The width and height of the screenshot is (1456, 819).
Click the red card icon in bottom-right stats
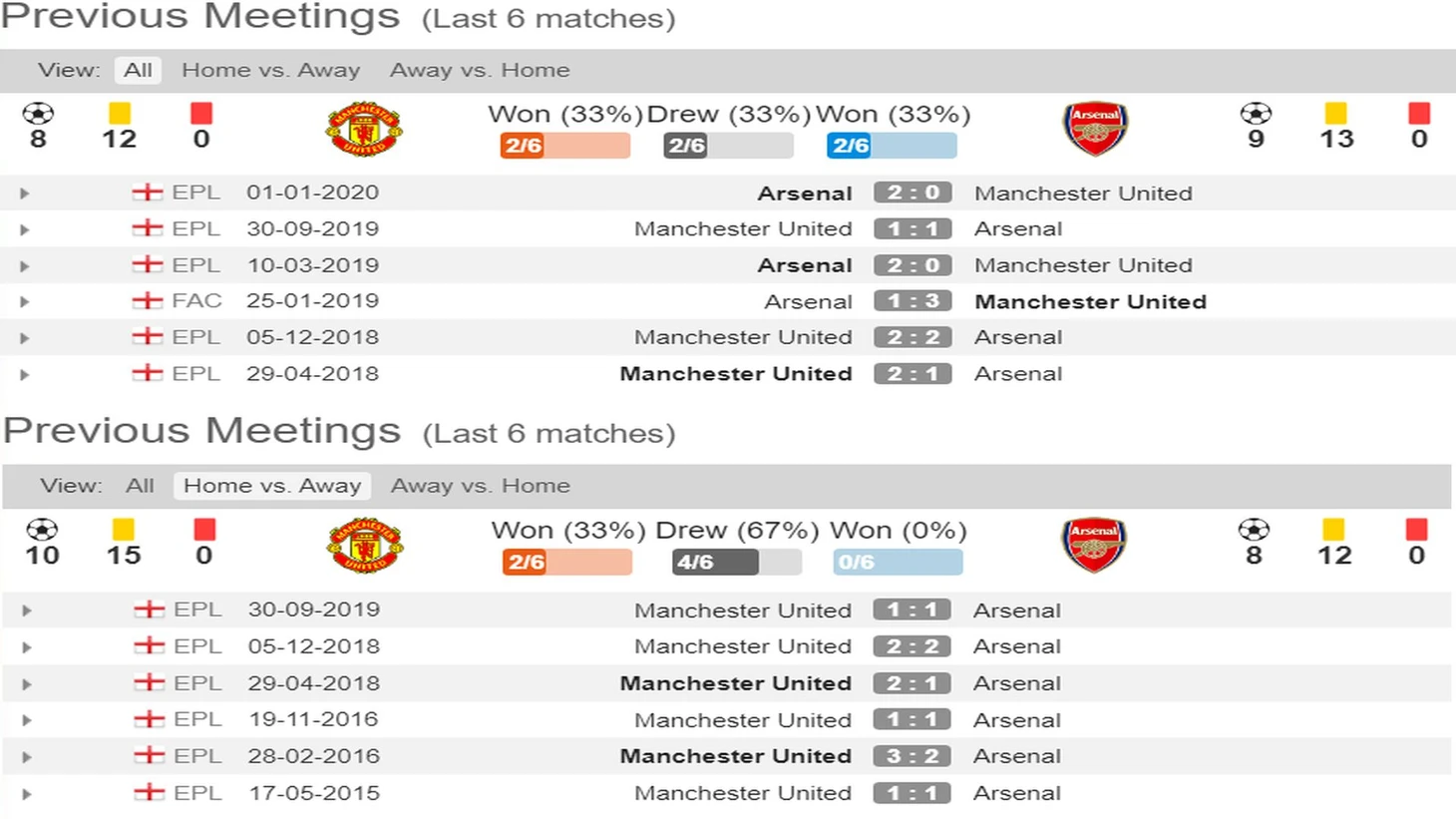click(1416, 530)
